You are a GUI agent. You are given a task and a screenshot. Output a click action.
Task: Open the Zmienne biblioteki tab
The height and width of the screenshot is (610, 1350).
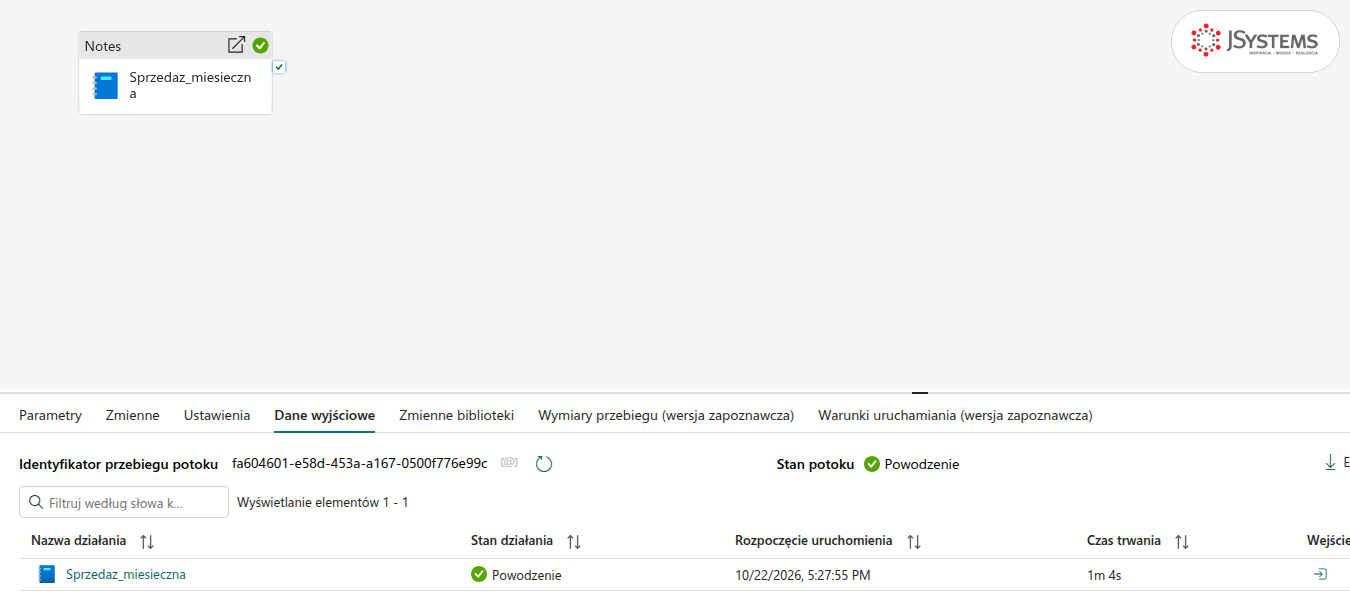pos(456,415)
